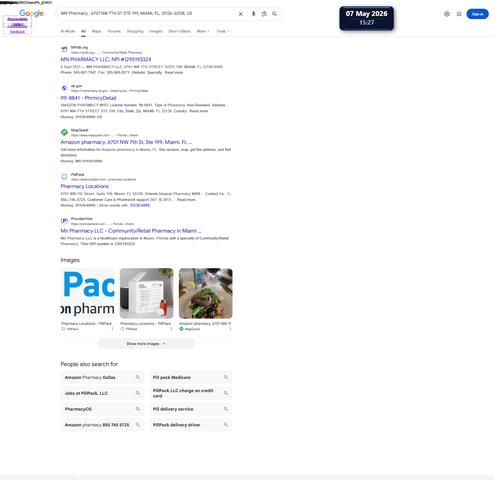Switch to the Forums tab

pos(114,31)
